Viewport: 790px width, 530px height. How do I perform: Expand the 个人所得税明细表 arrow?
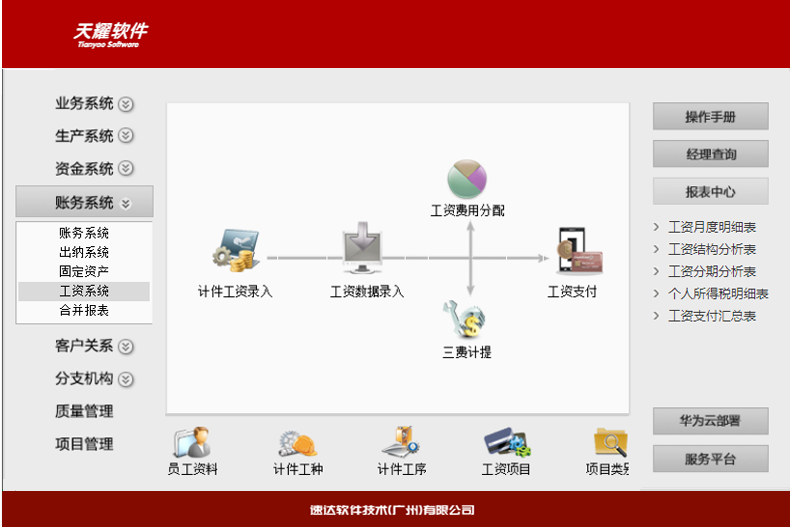pyautogui.click(x=656, y=294)
